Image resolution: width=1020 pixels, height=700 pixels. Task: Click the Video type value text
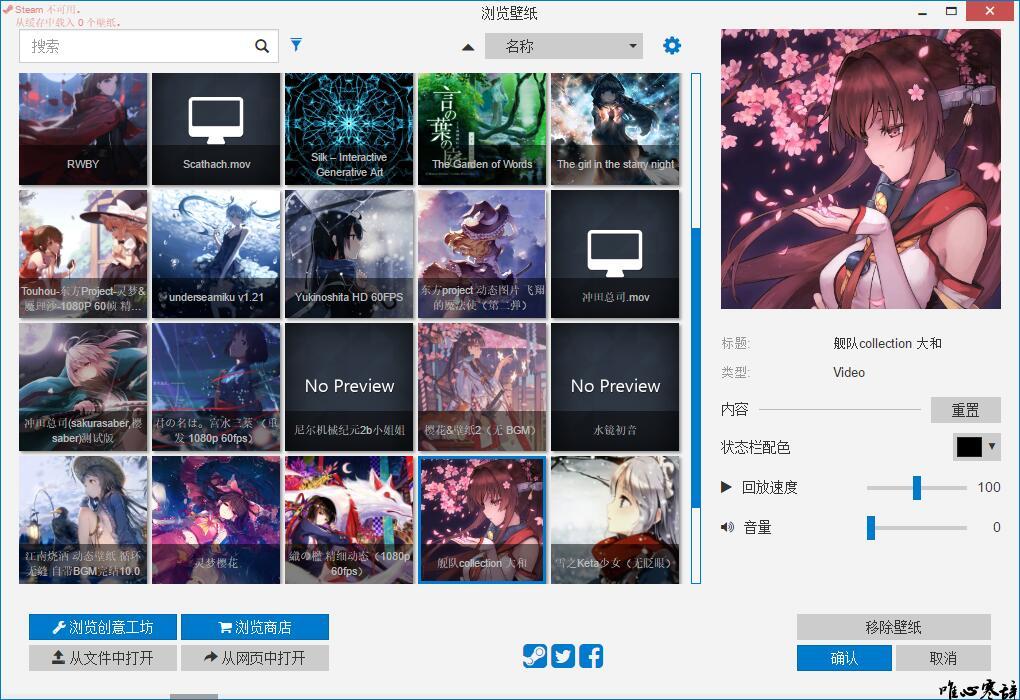click(849, 372)
